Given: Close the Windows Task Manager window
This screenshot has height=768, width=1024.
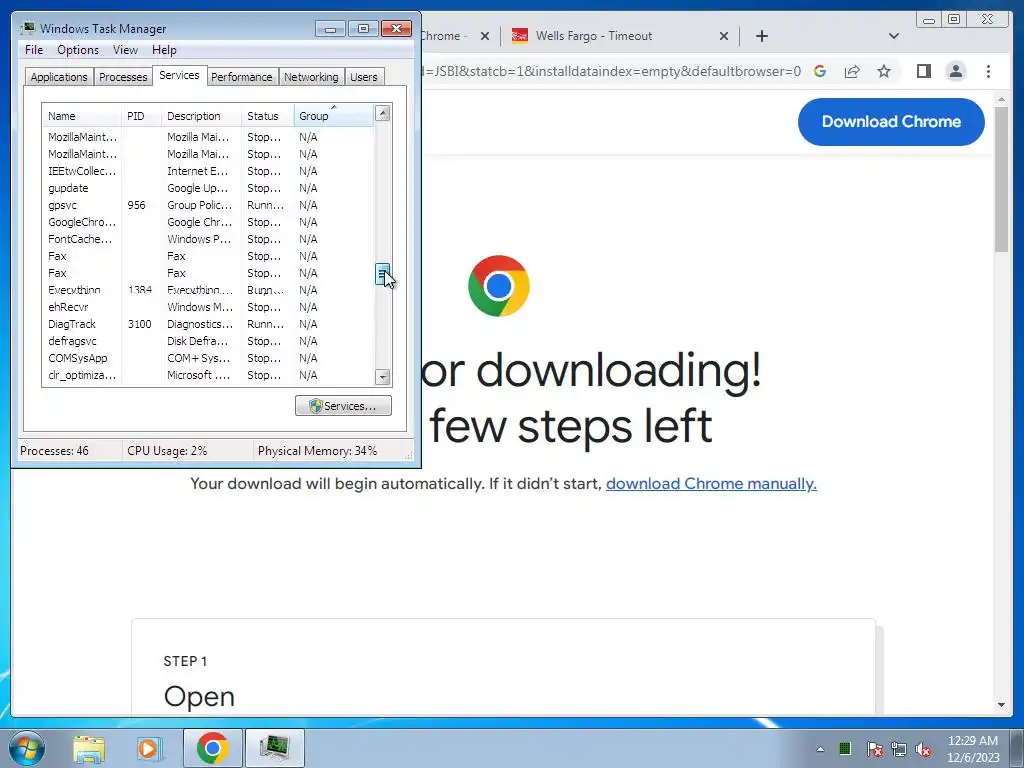Looking at the screenshot, I should (x=396, y=29).
